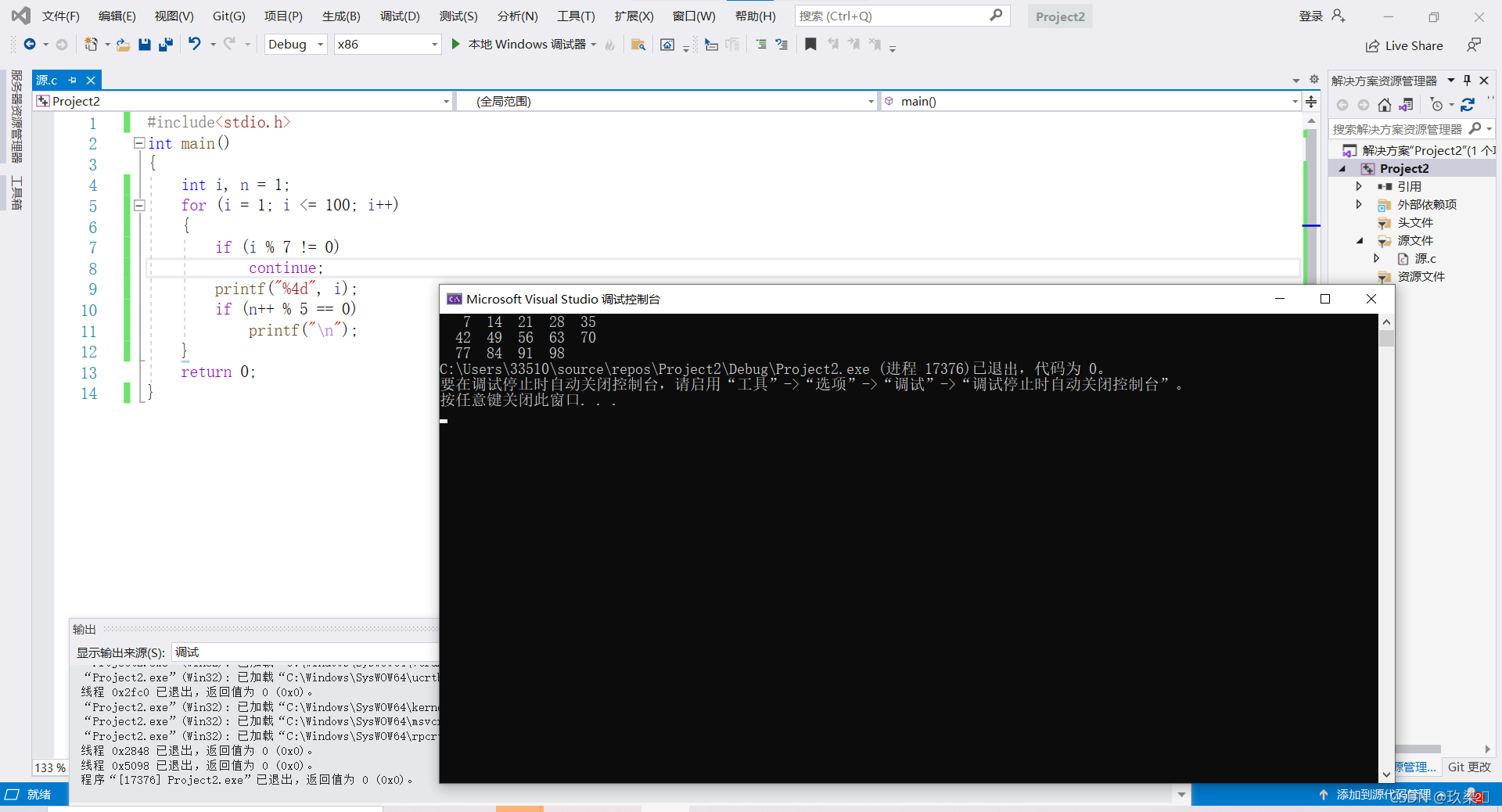The height and width of the screenshot is (812, 1502).
Task: Open the 编辑(E) menu
Action: click(117, 16)
